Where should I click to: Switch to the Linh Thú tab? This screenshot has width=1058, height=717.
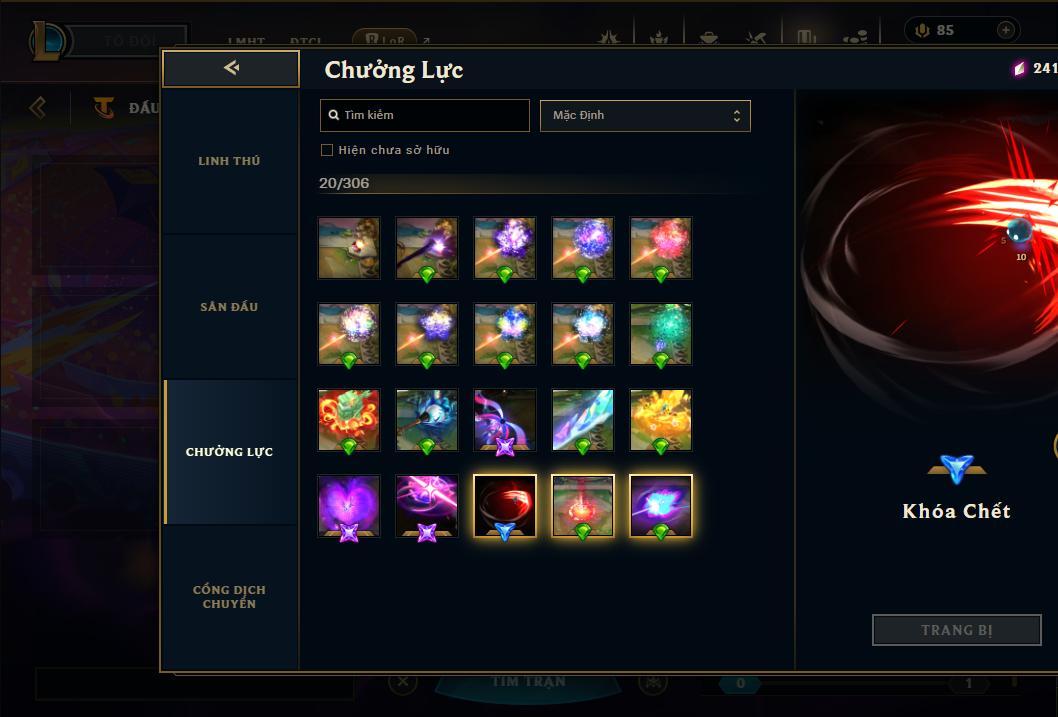[x=229, y=161]
